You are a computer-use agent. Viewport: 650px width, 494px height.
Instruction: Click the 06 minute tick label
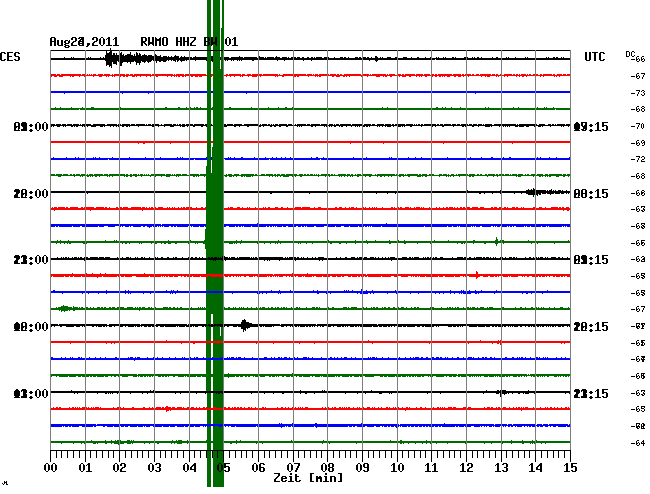pos(258,468)
